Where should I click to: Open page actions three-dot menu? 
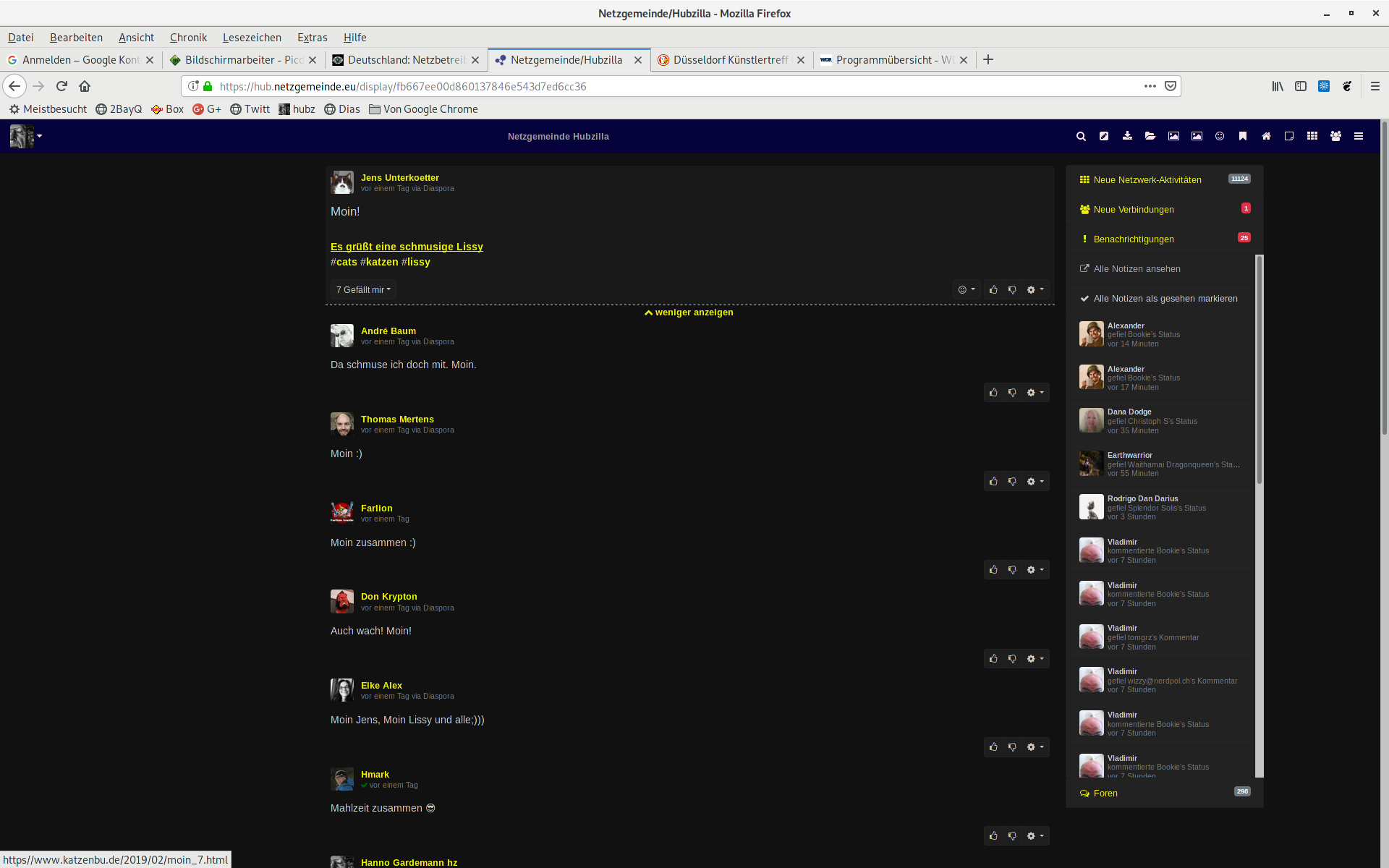coord(1150,86)
